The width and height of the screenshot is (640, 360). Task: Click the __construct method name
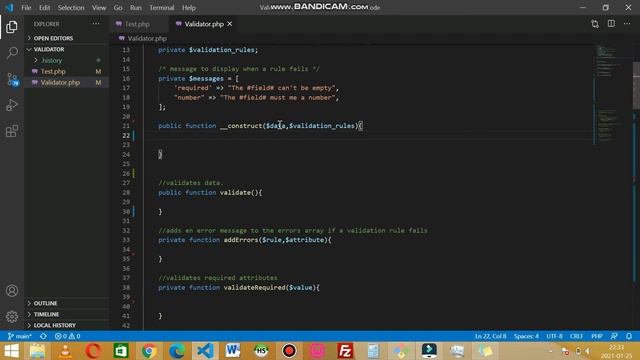(x=241, y=126)
